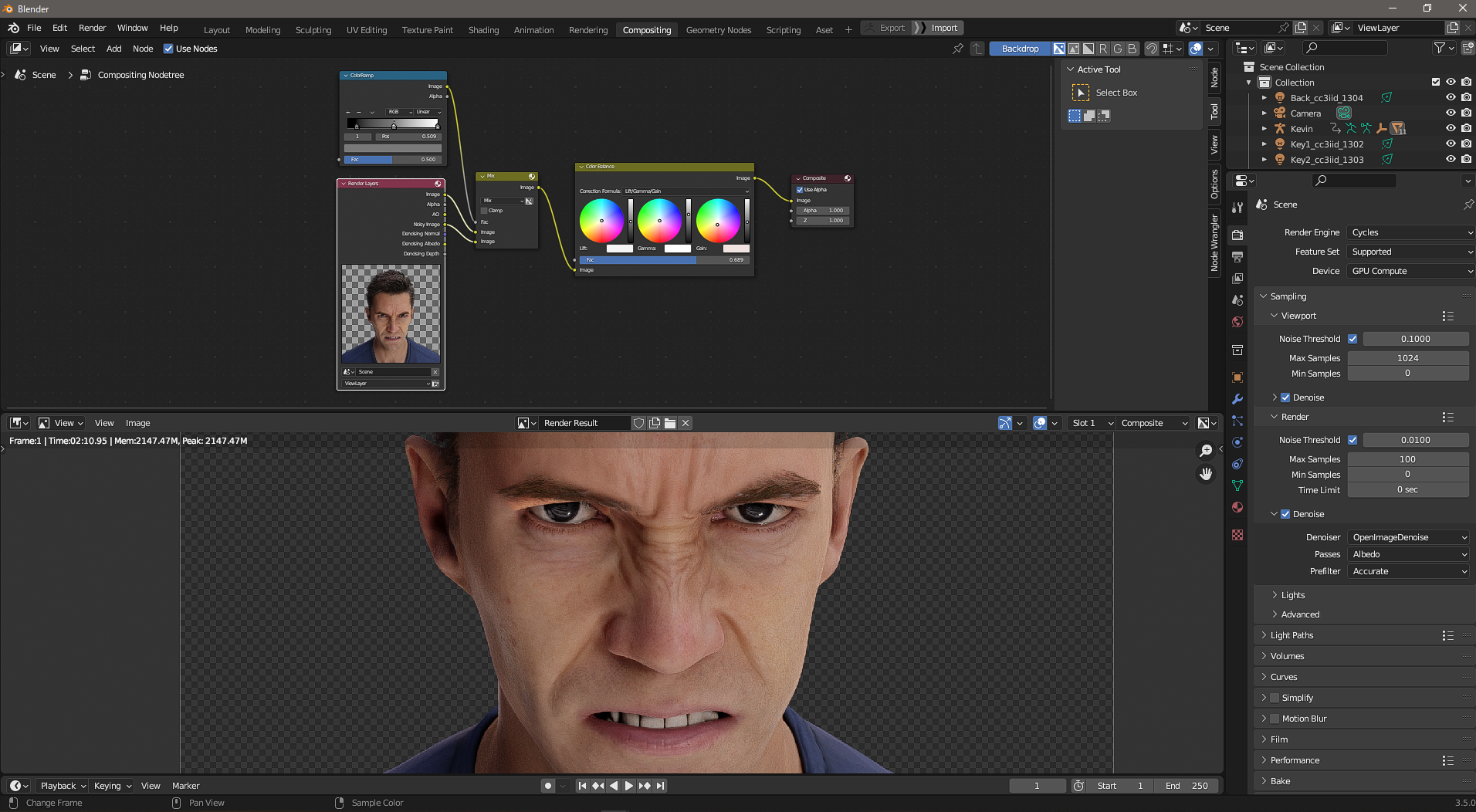The image size is (1476, 812).
Task: Open the Add menu in node editor
Action: coord(113,49)
